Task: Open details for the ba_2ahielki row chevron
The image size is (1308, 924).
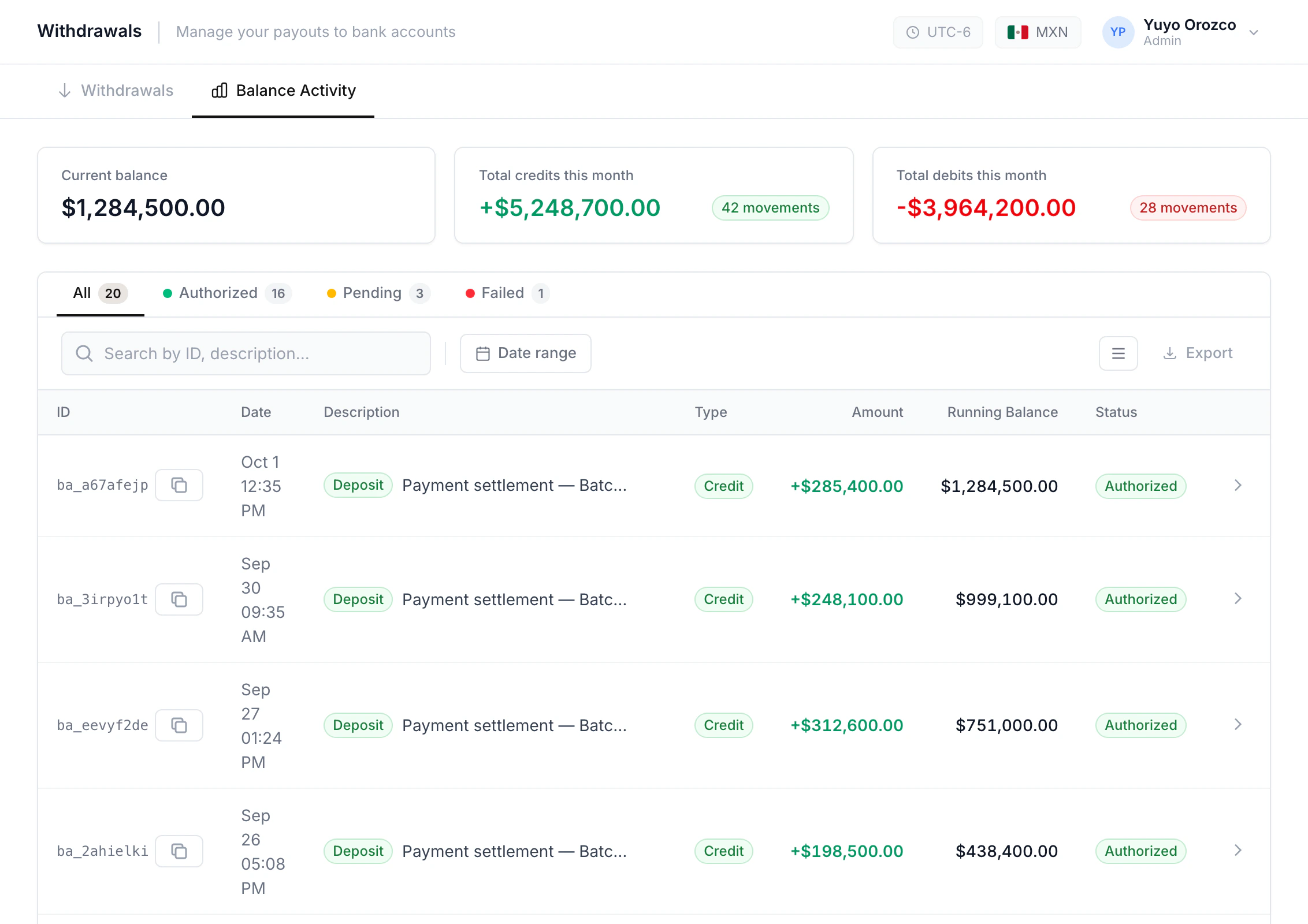Action: click(x=1238, y=850)
